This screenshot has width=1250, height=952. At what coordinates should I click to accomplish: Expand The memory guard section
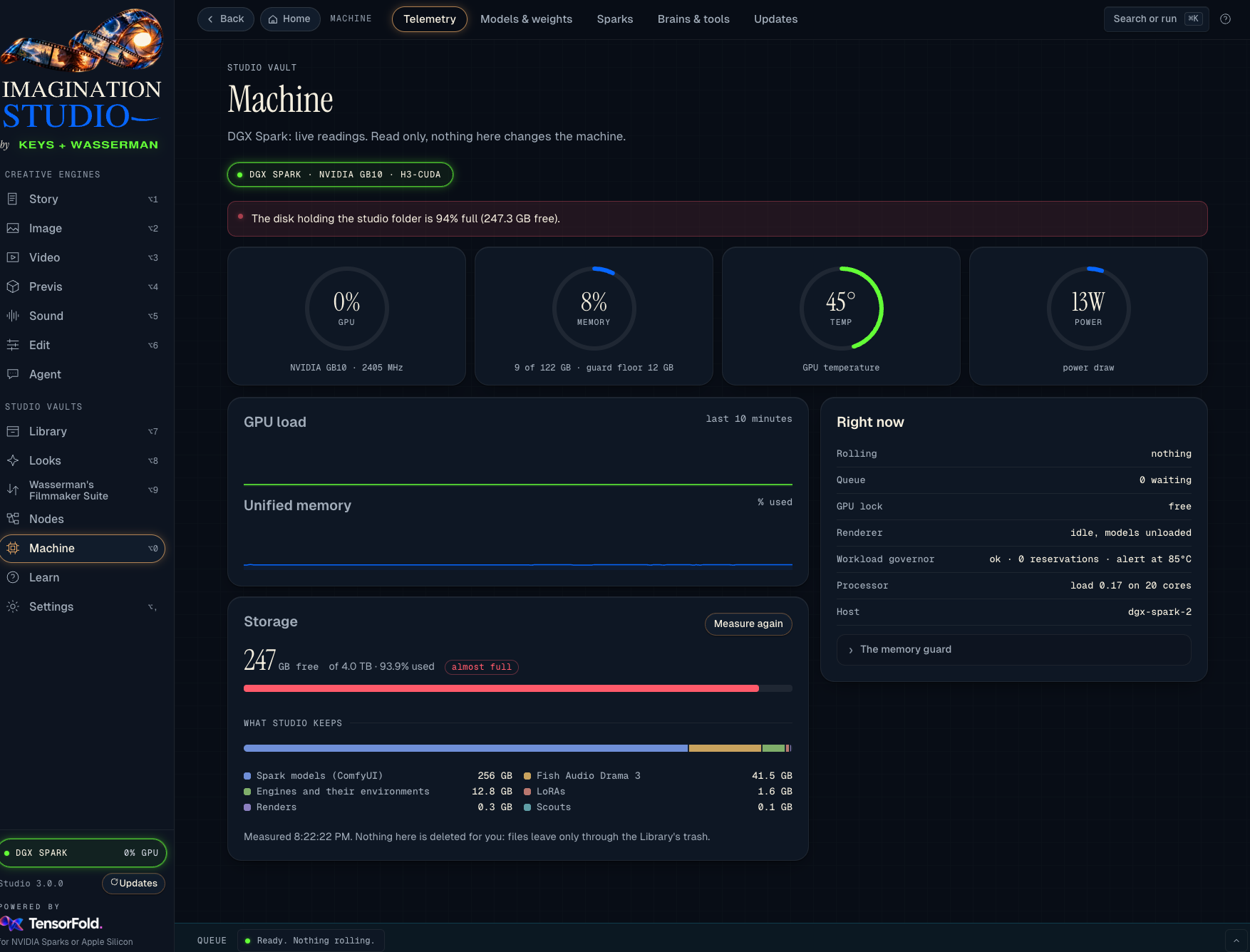coord(1013,649)
